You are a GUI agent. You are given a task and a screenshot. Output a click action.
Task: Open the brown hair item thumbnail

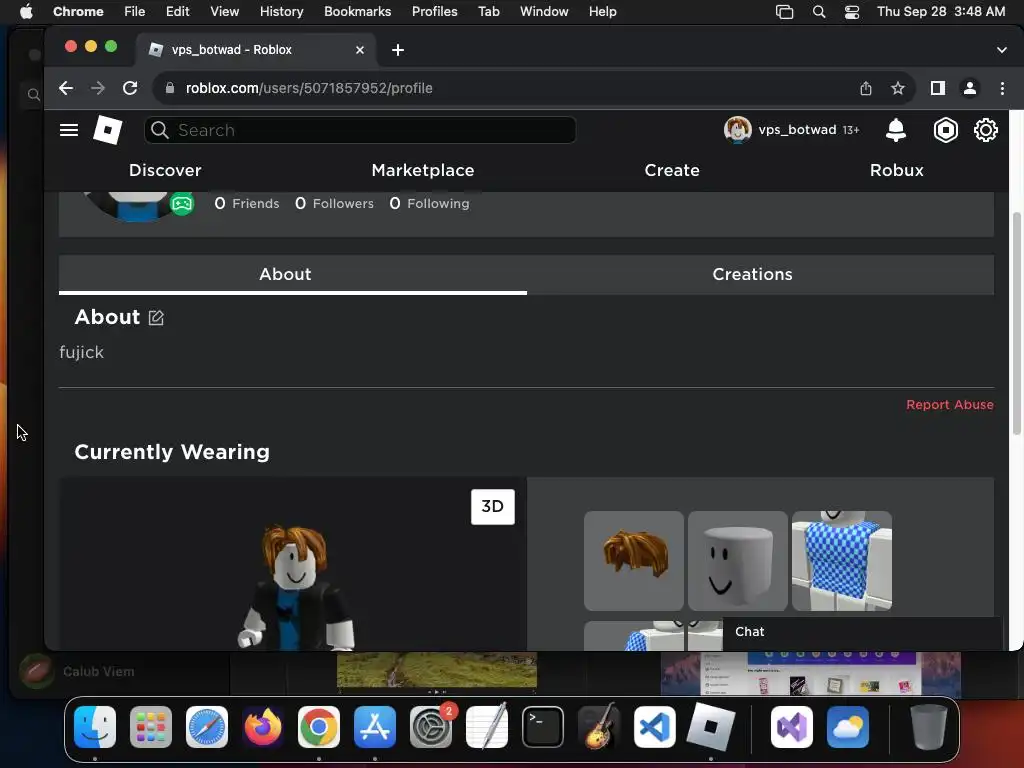[x=633, y=561]
